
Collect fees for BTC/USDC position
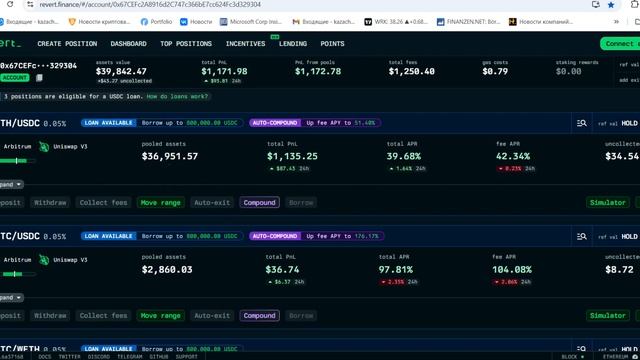(103, 316)
